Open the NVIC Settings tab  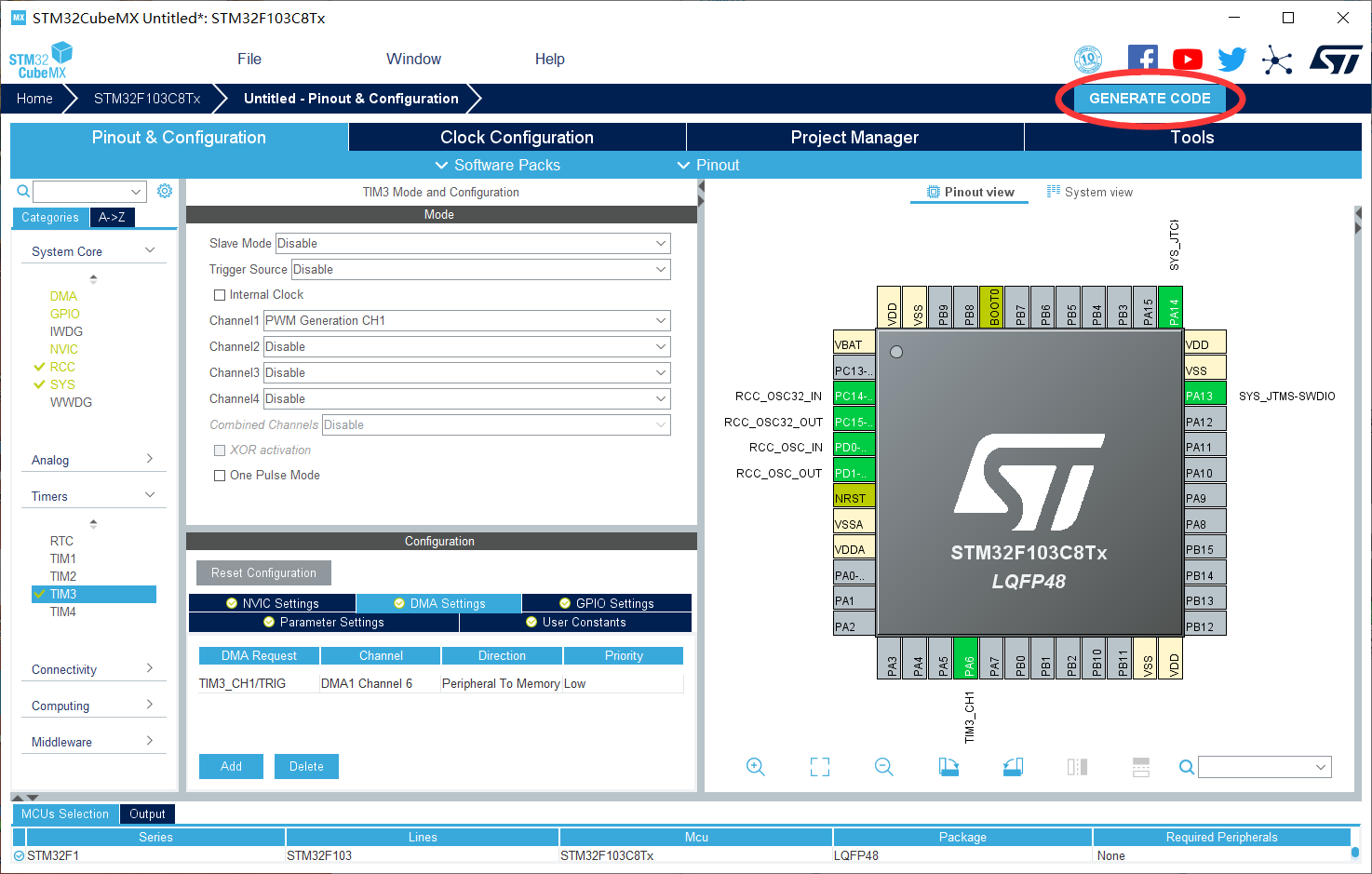pyautogui.click(x=272, y=603)
